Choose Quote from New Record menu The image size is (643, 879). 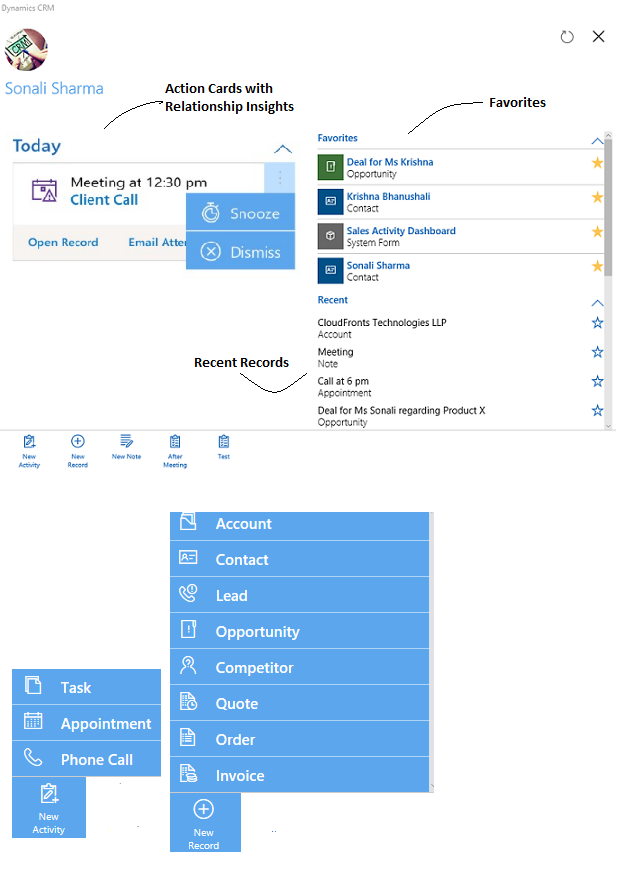coord(299,702)
